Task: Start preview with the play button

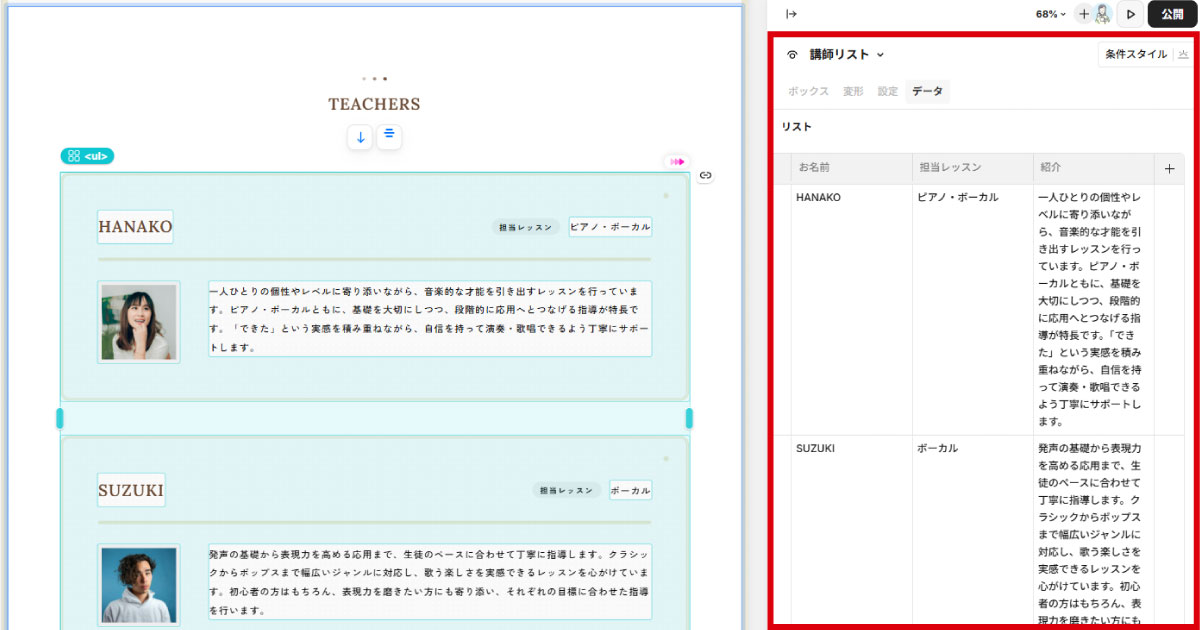Action: [x=1130, y=14]
